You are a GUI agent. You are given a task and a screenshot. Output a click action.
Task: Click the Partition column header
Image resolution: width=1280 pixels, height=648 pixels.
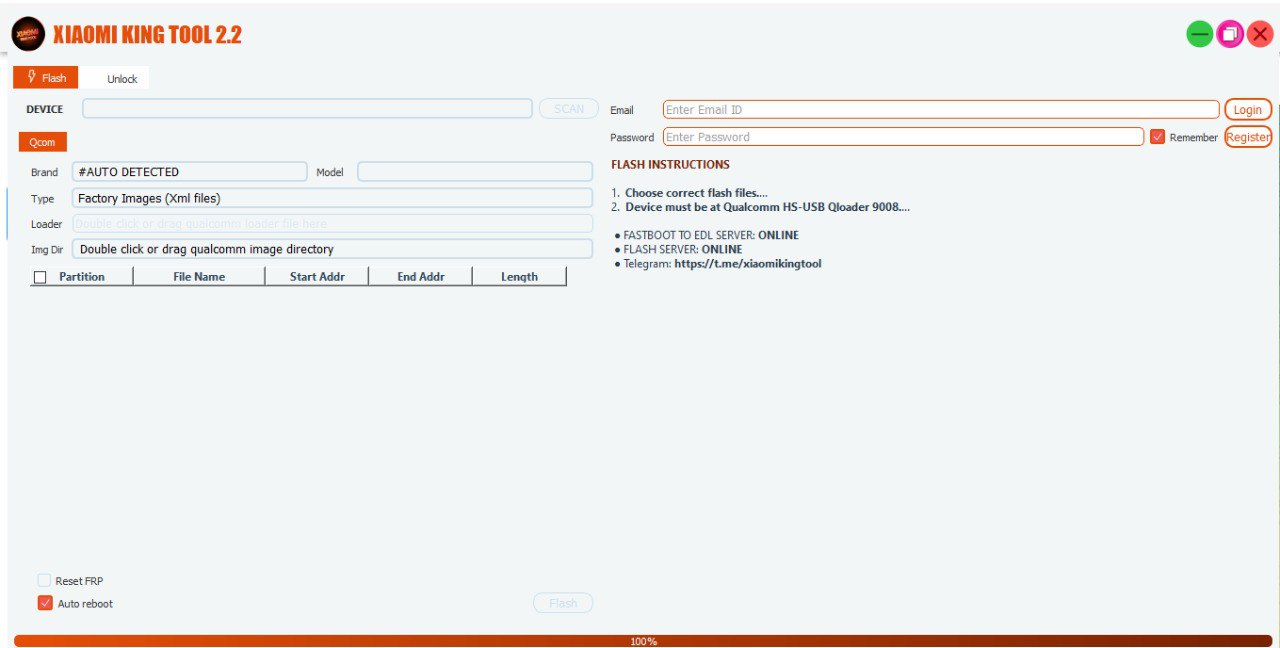(x=82, y=277)
